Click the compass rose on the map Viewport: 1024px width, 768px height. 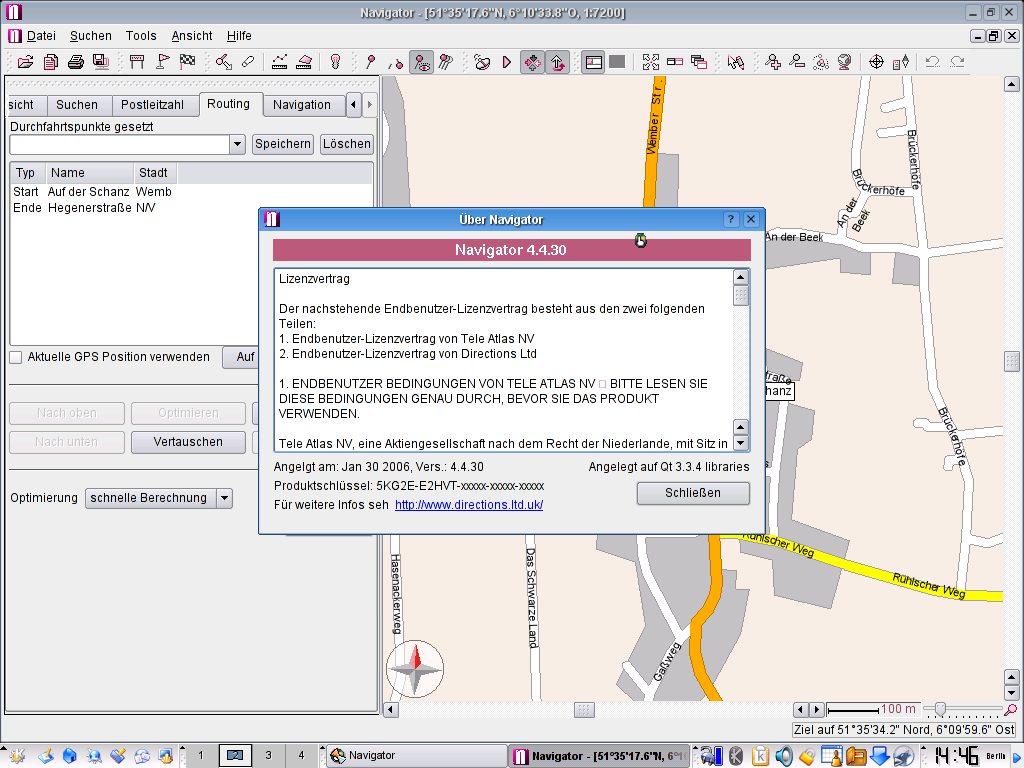tap(415, 669)
